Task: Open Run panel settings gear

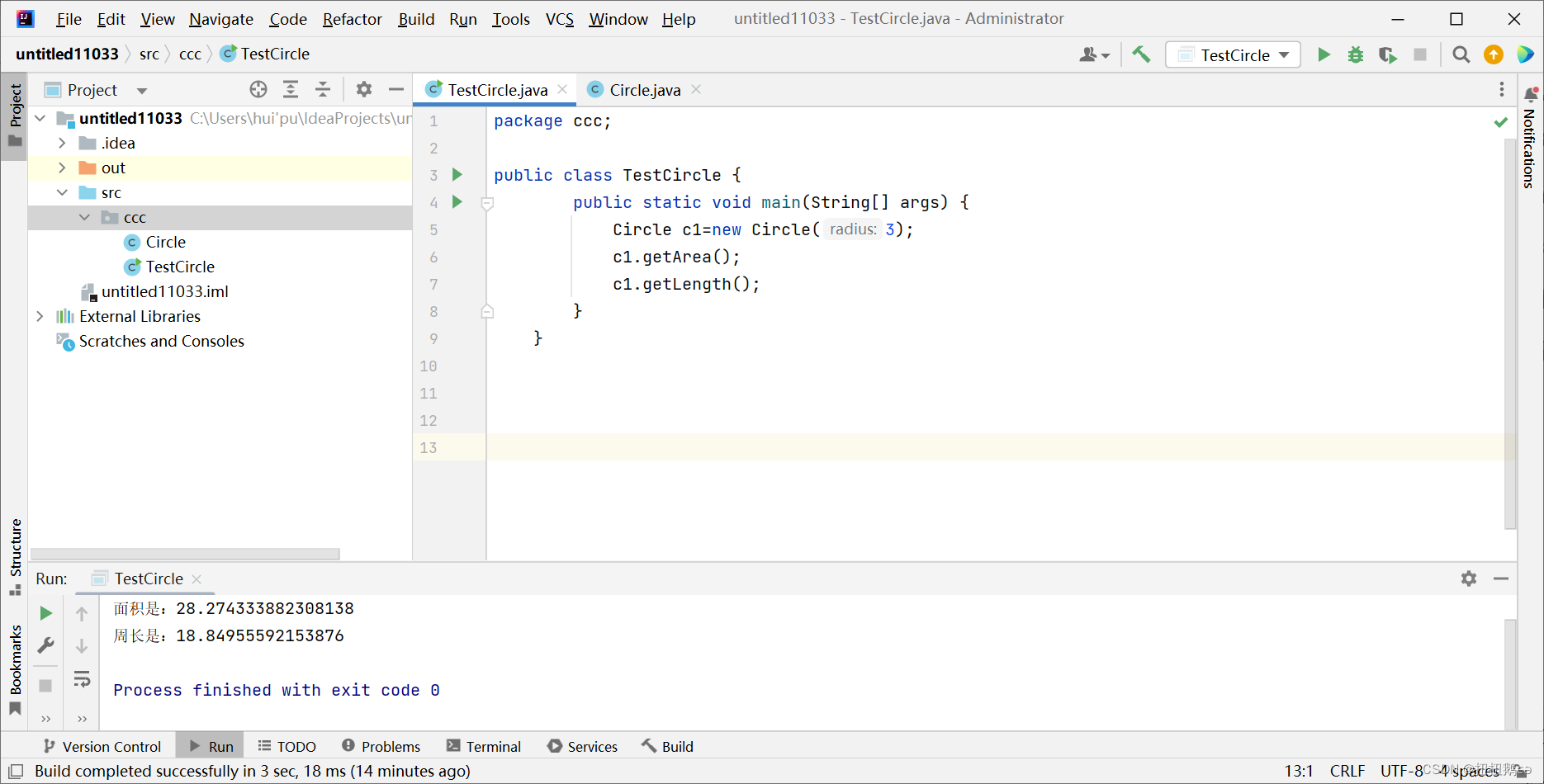Action: [1469, 579]
